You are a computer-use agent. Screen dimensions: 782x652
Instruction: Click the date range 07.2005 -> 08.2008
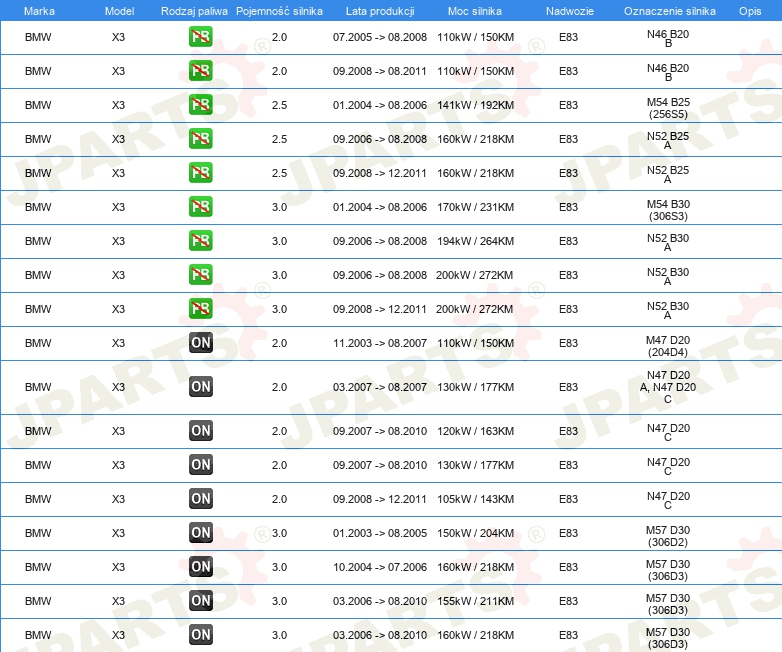click(380, 37)
